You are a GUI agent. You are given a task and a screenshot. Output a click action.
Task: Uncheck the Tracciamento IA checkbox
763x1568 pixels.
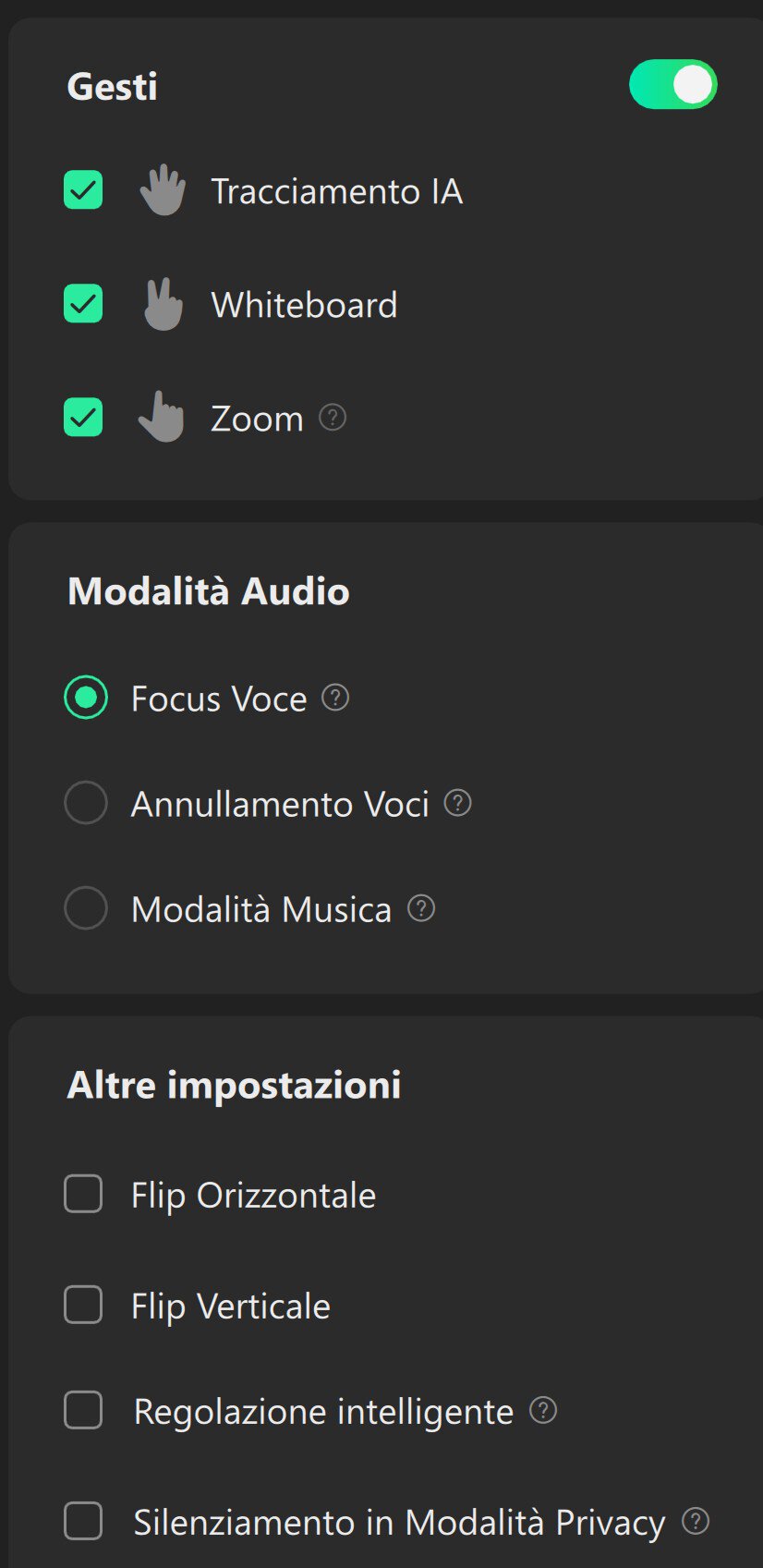pyautogui.click(x=83, y=190)
